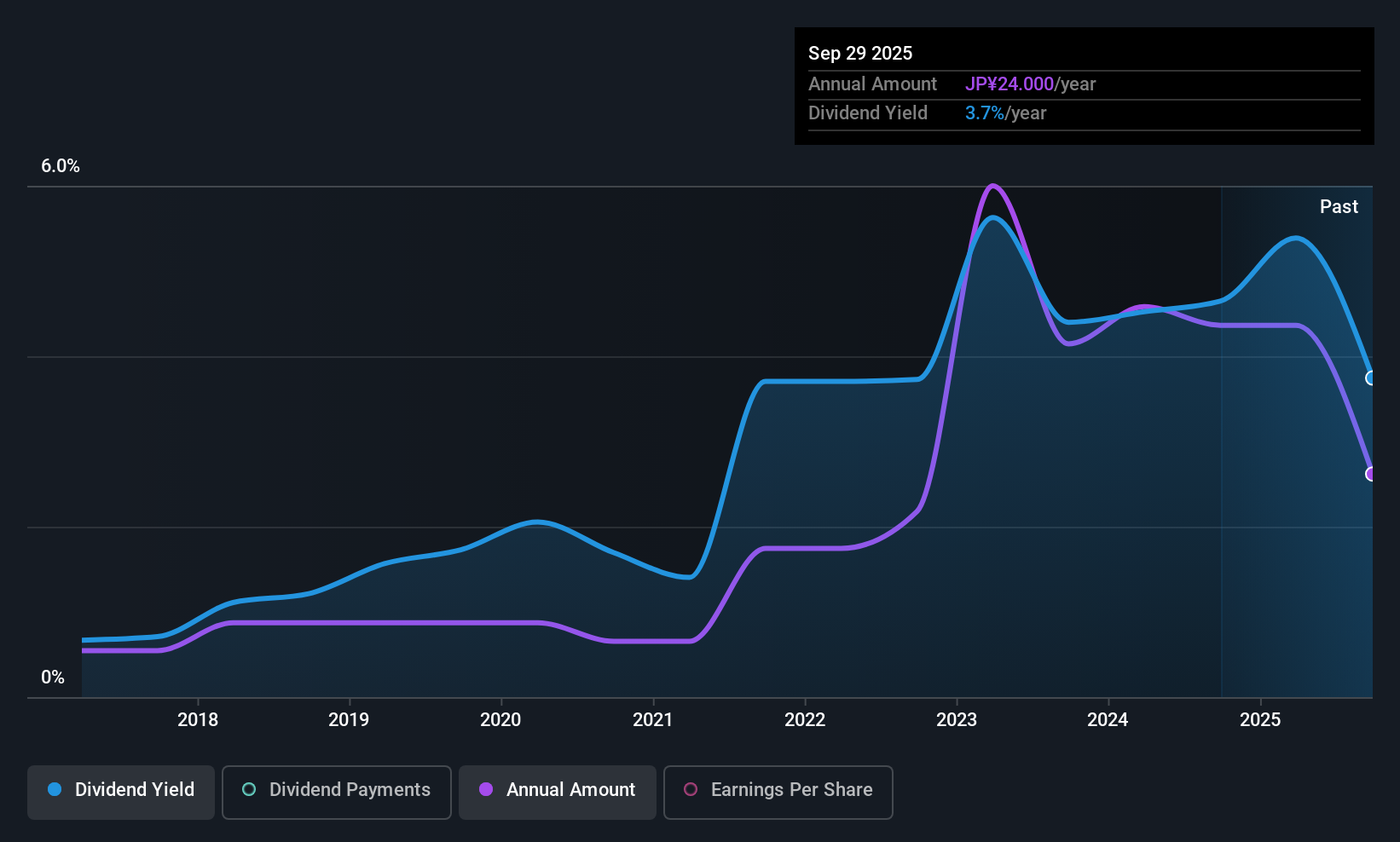Click the 2025 axis label
This screenshot has width=1400, height=842.
coord(1260,719)
